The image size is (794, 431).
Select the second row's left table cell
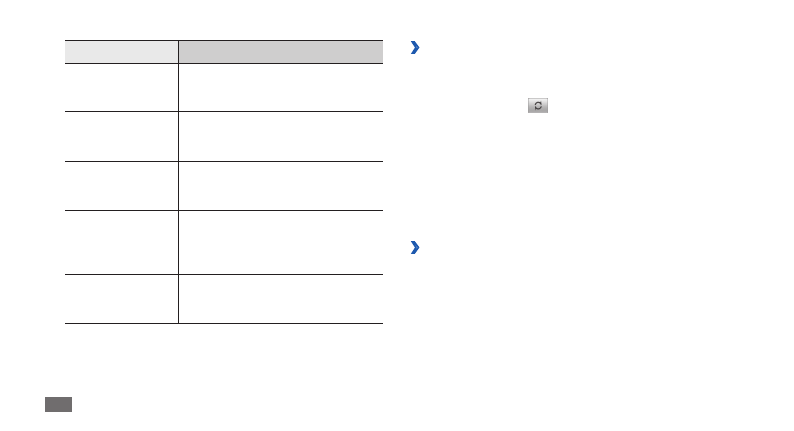click(x=121, y=136)
